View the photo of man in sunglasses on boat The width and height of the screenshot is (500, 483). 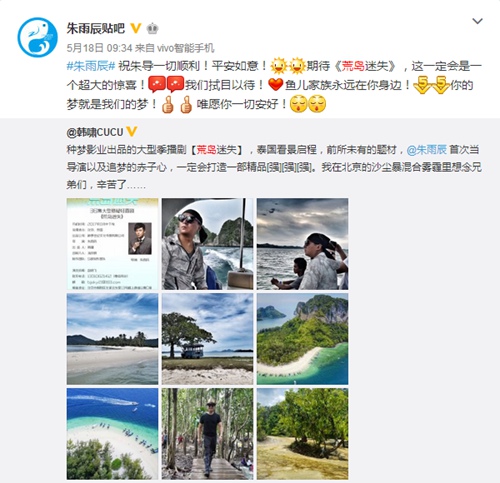[207, 244]
